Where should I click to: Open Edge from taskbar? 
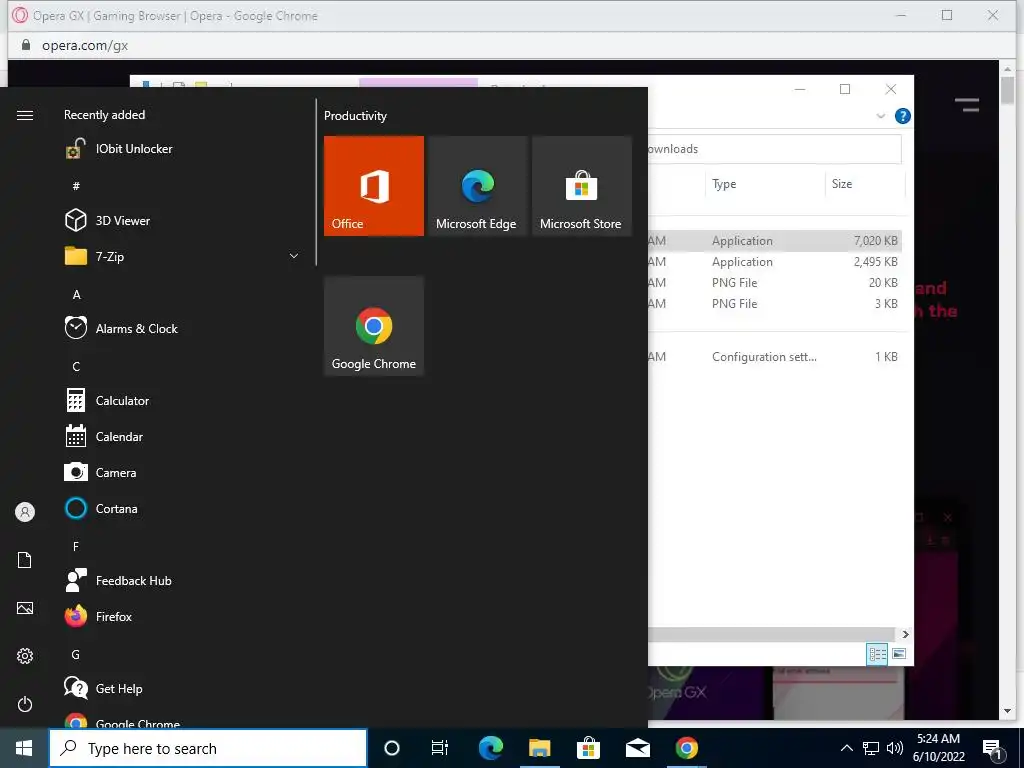(490, 748)
